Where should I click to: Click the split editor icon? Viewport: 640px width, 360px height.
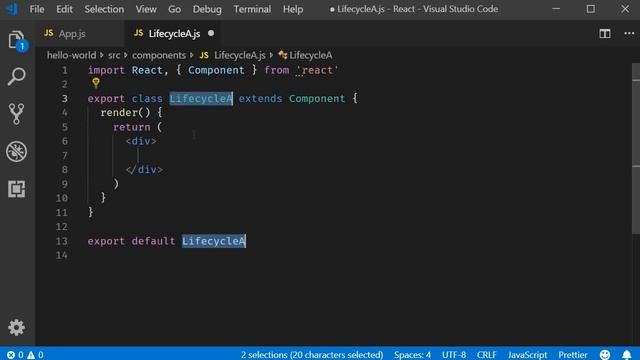coord(605,33)
